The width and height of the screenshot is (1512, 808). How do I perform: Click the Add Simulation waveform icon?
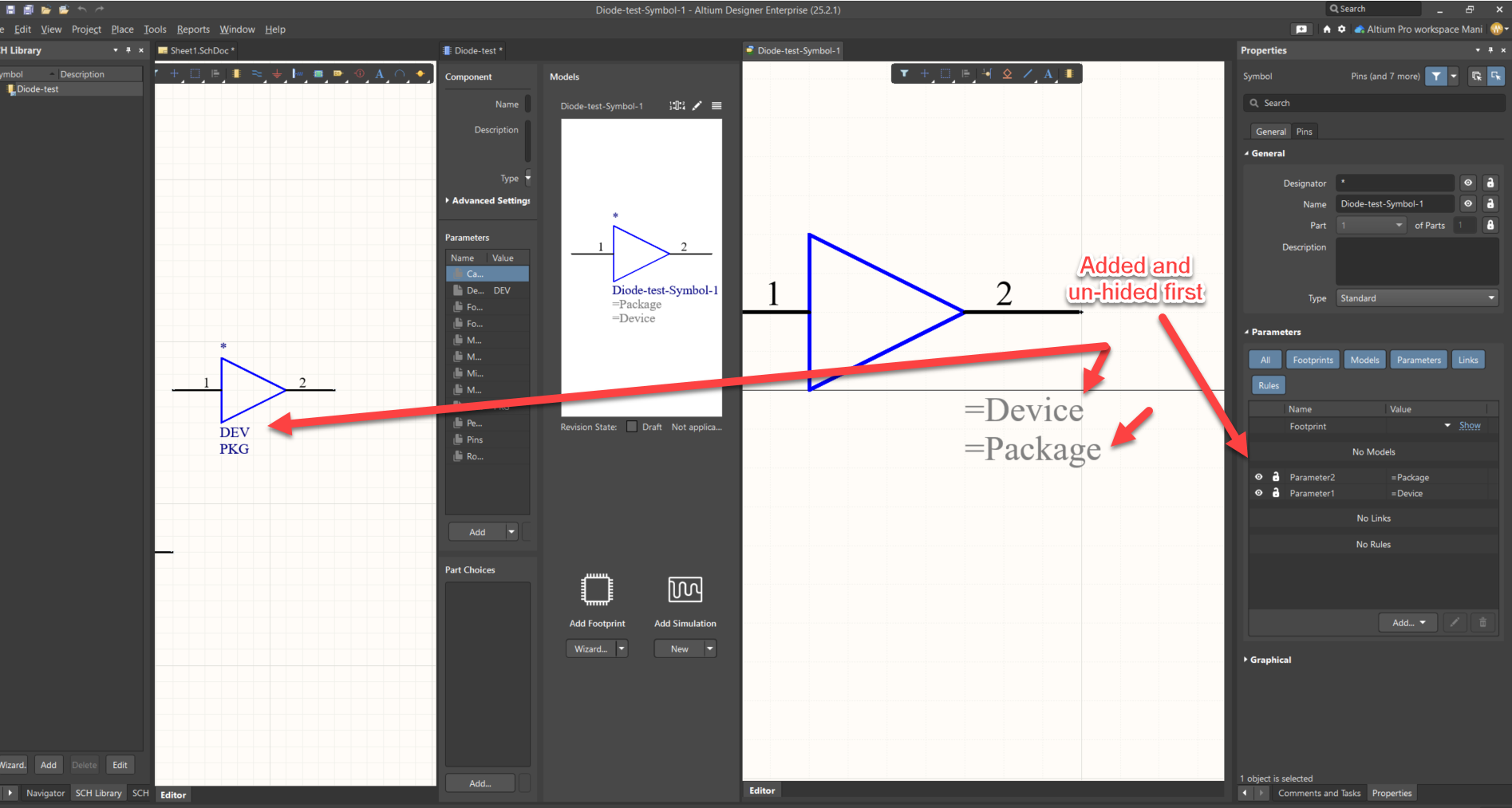[x=685, y=589]
